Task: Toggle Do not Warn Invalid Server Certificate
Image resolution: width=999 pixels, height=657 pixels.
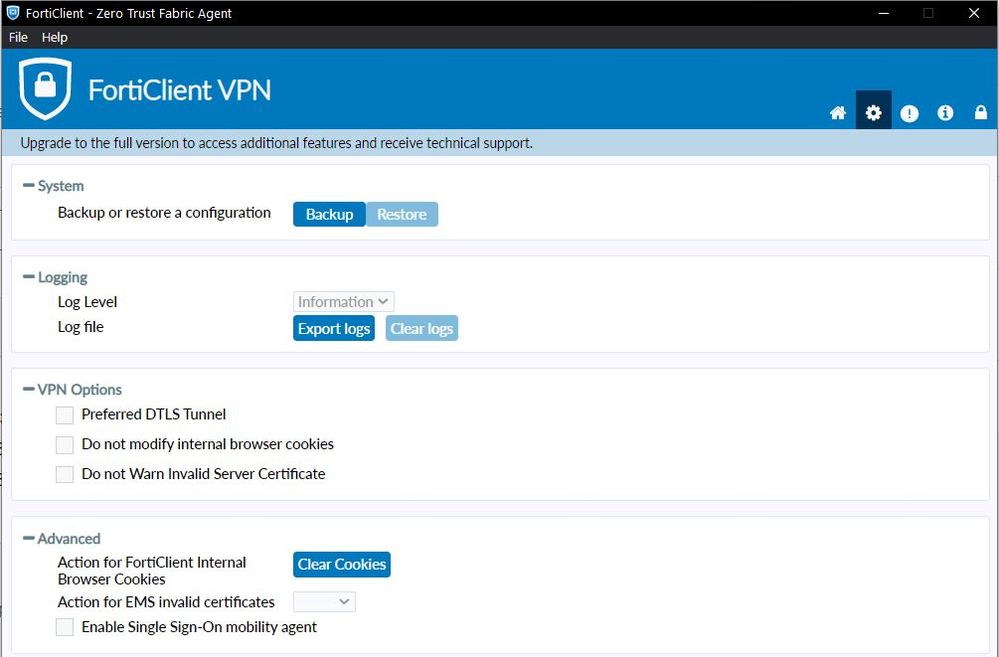Action: pyautogui.click(x=65, y=475)
